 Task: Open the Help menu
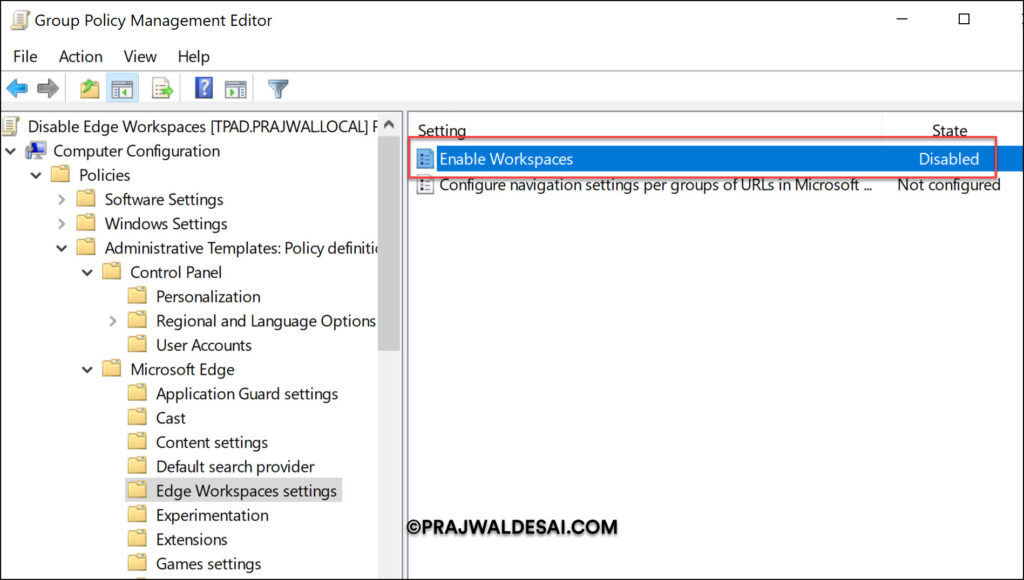click(193, 57)
